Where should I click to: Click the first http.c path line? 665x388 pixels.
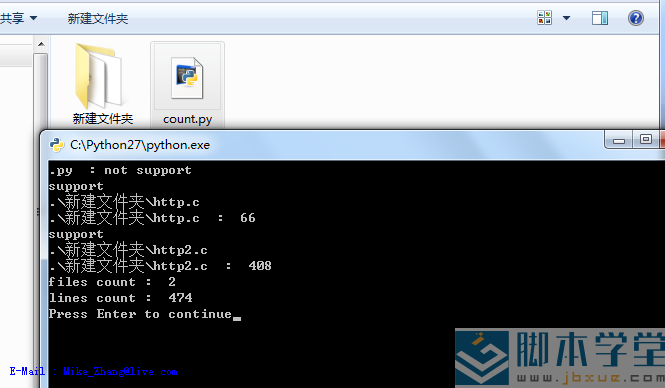click(124, 202)
